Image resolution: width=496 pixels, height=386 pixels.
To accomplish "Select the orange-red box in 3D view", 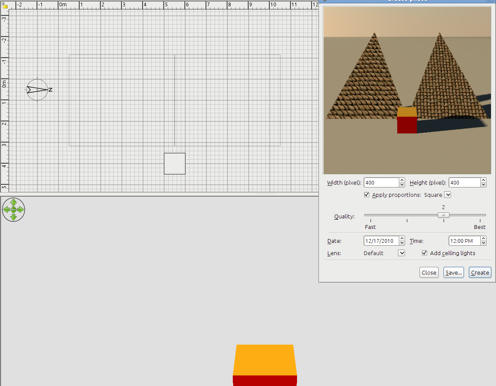I will coord(265,365).
